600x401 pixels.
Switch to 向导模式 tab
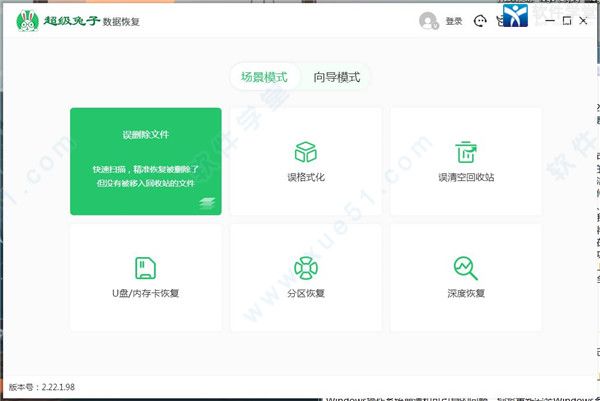pyautogui.click(x=337, y=77)
